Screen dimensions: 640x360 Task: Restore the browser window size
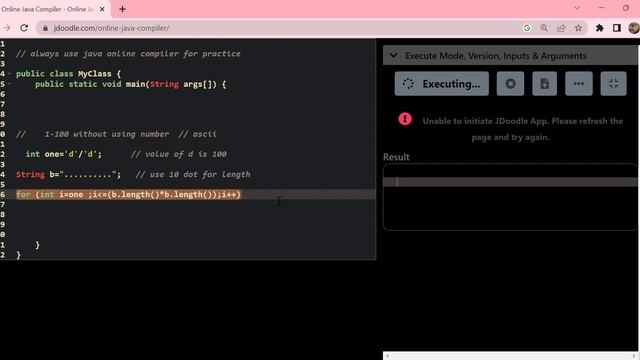coord(626,8)
